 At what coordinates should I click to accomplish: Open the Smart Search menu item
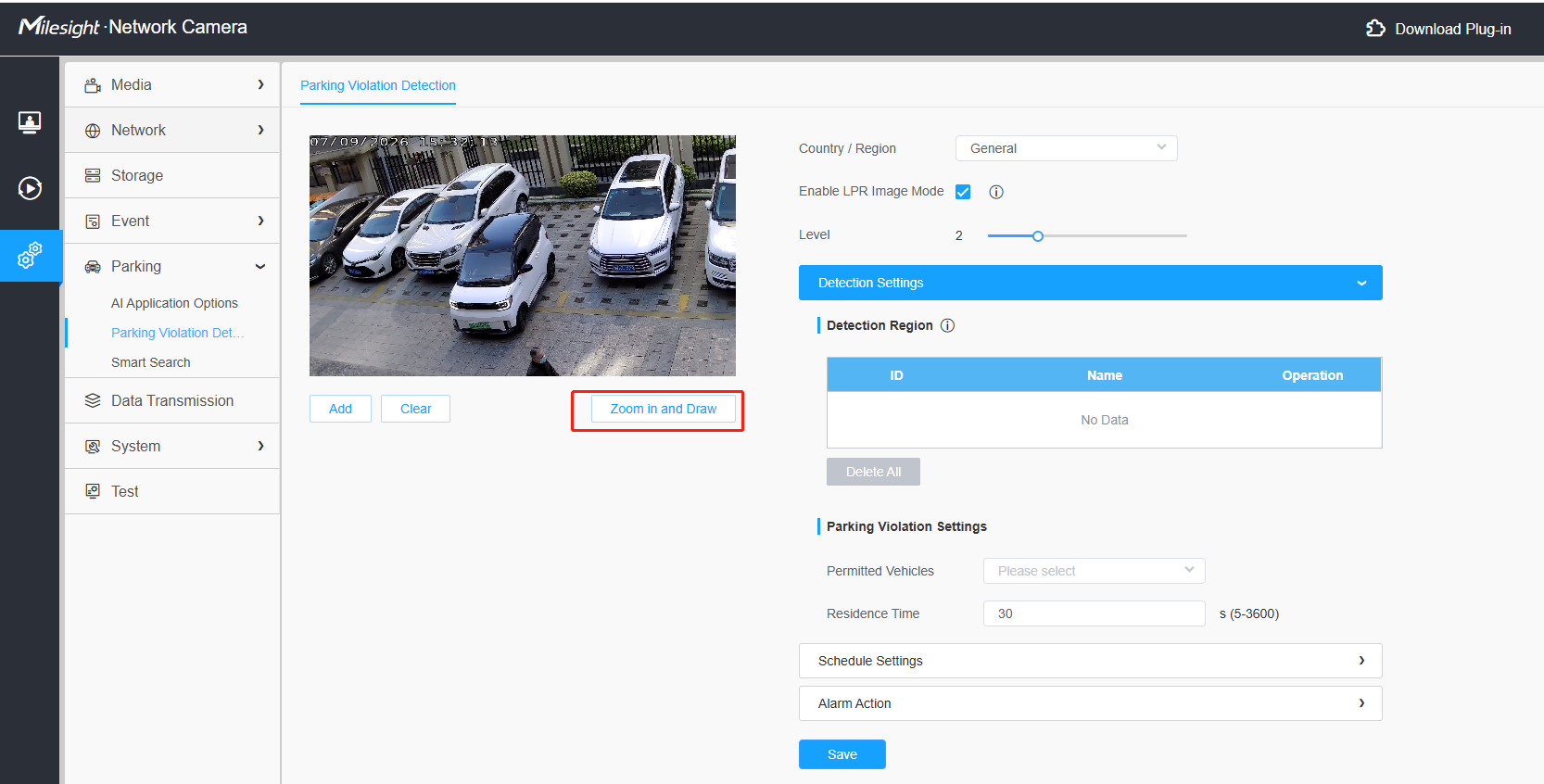tap(150, 362)
